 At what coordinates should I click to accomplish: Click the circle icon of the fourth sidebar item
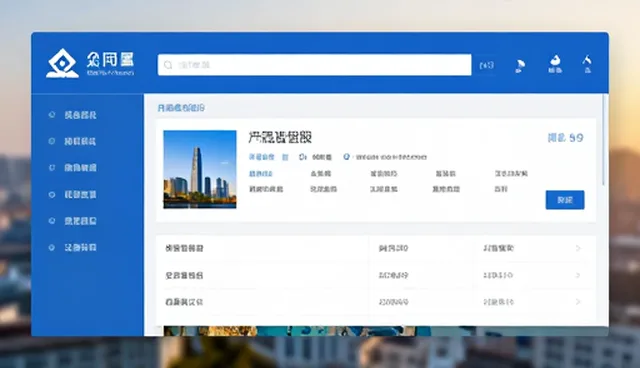pyautogui.click(x=52, y=195)
